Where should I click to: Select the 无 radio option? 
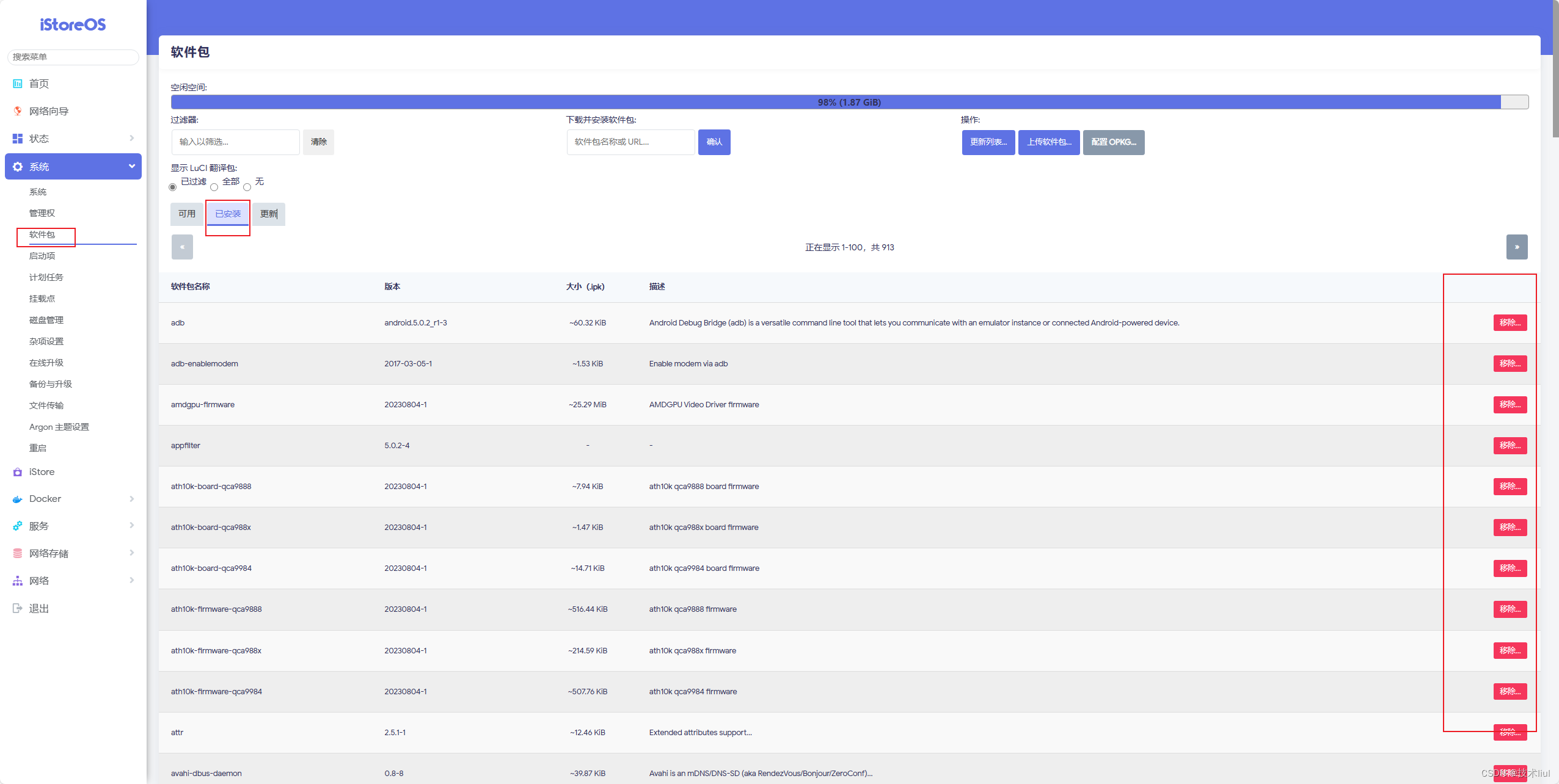247,187
